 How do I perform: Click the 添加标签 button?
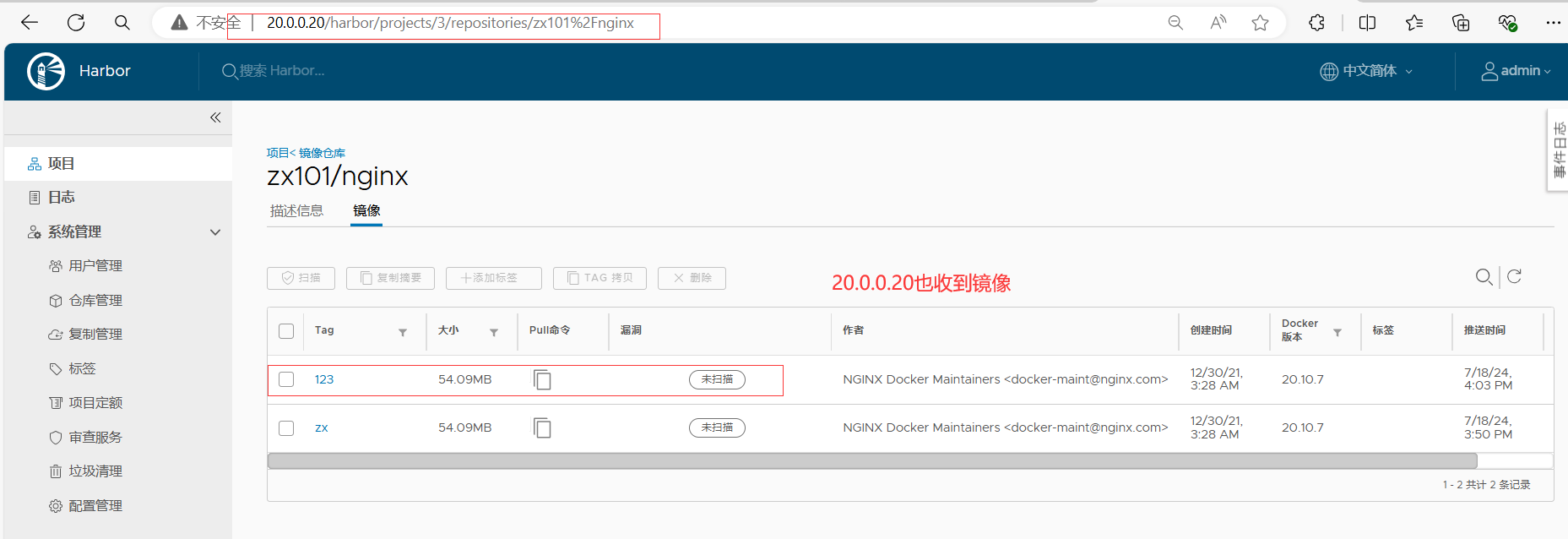pos(494,278)
